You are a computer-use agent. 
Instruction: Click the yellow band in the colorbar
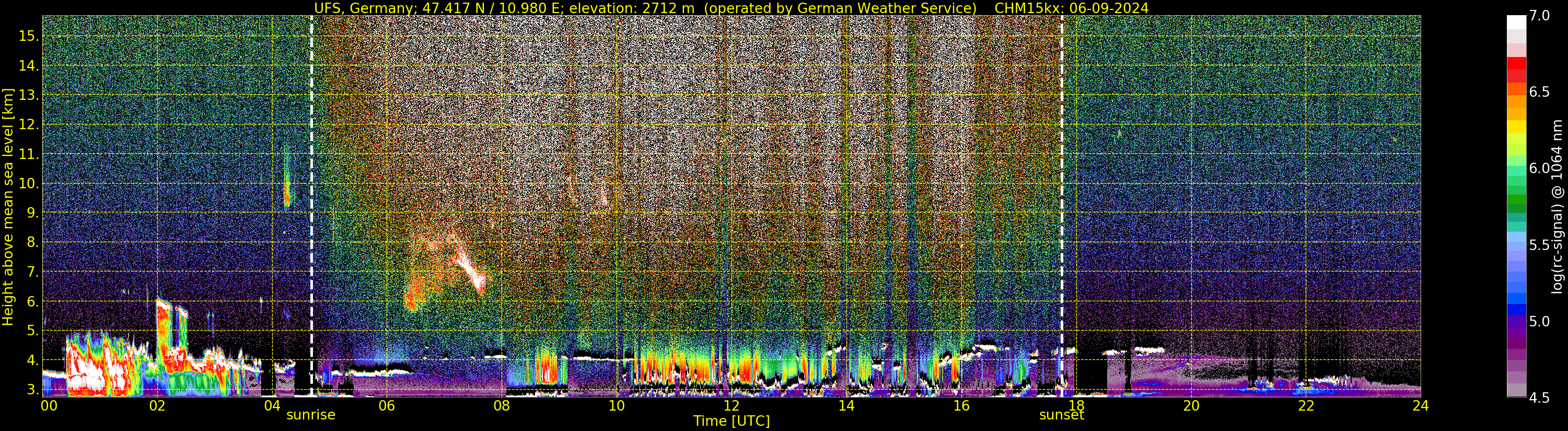coord(1516,126)
